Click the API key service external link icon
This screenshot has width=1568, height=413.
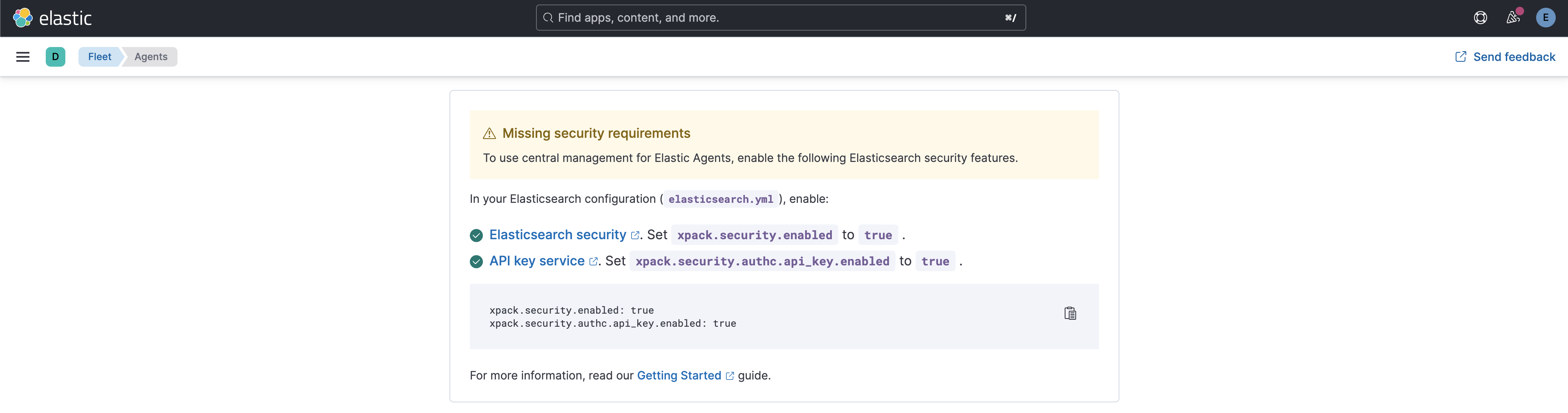[594, 262]
